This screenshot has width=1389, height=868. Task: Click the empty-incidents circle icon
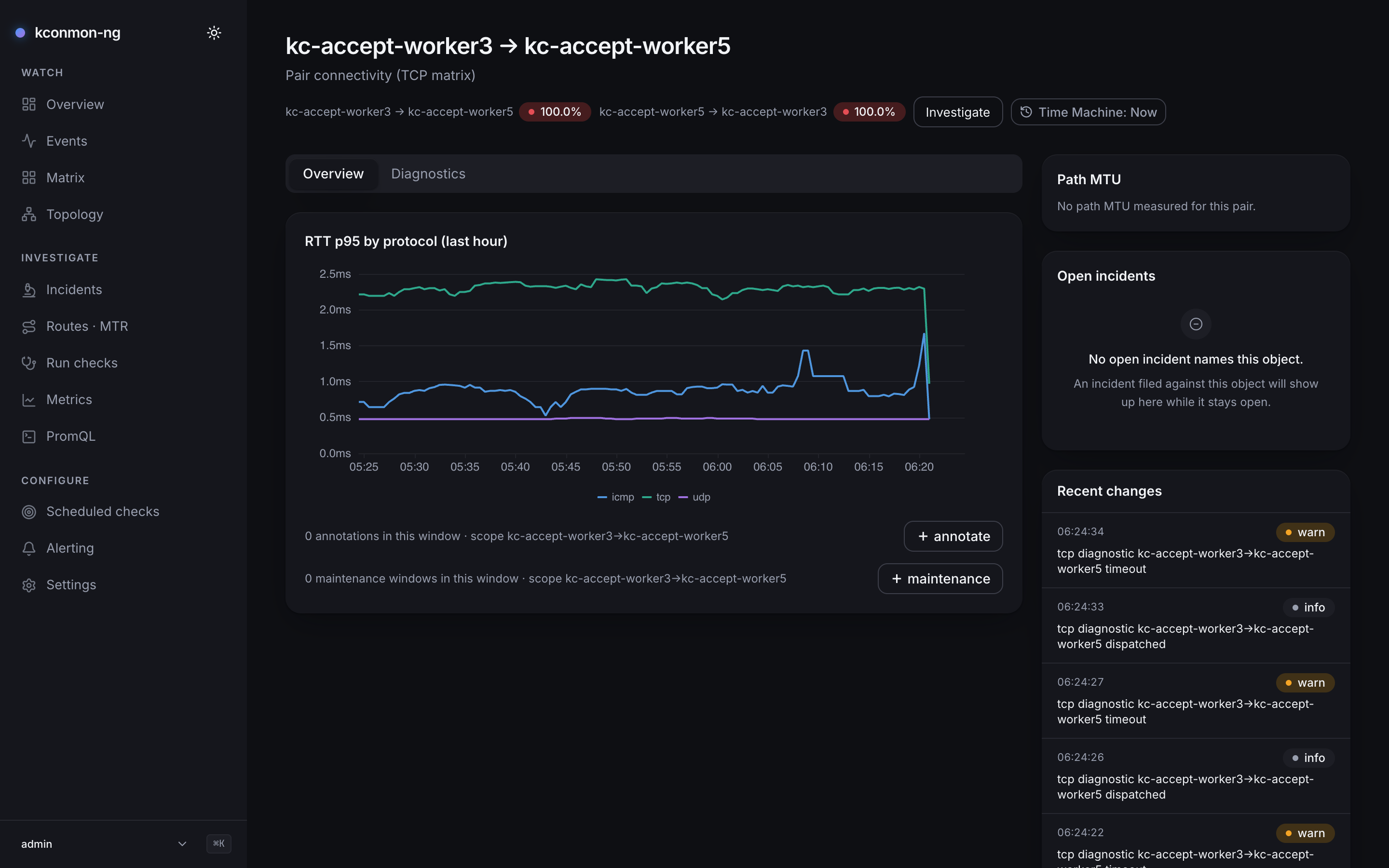1196,325
